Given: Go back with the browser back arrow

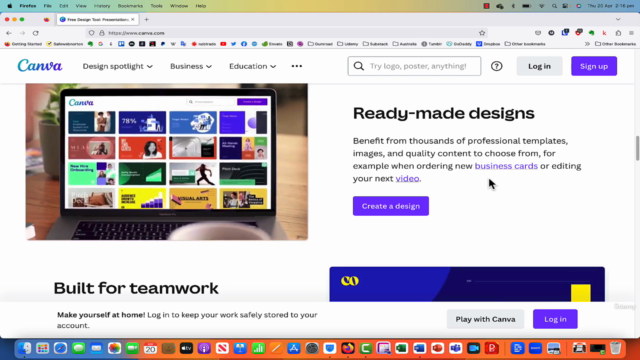Looking at the screenshot, I should (x=9, y=33).
